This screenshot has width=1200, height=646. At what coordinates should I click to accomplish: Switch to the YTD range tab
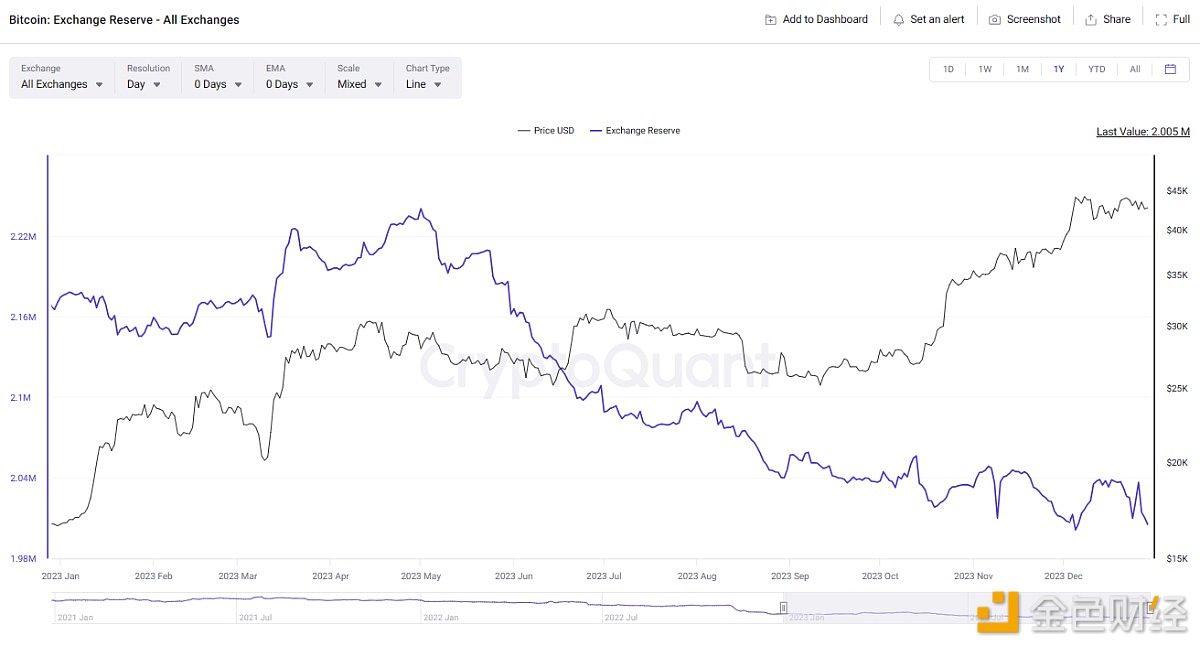1096,69
